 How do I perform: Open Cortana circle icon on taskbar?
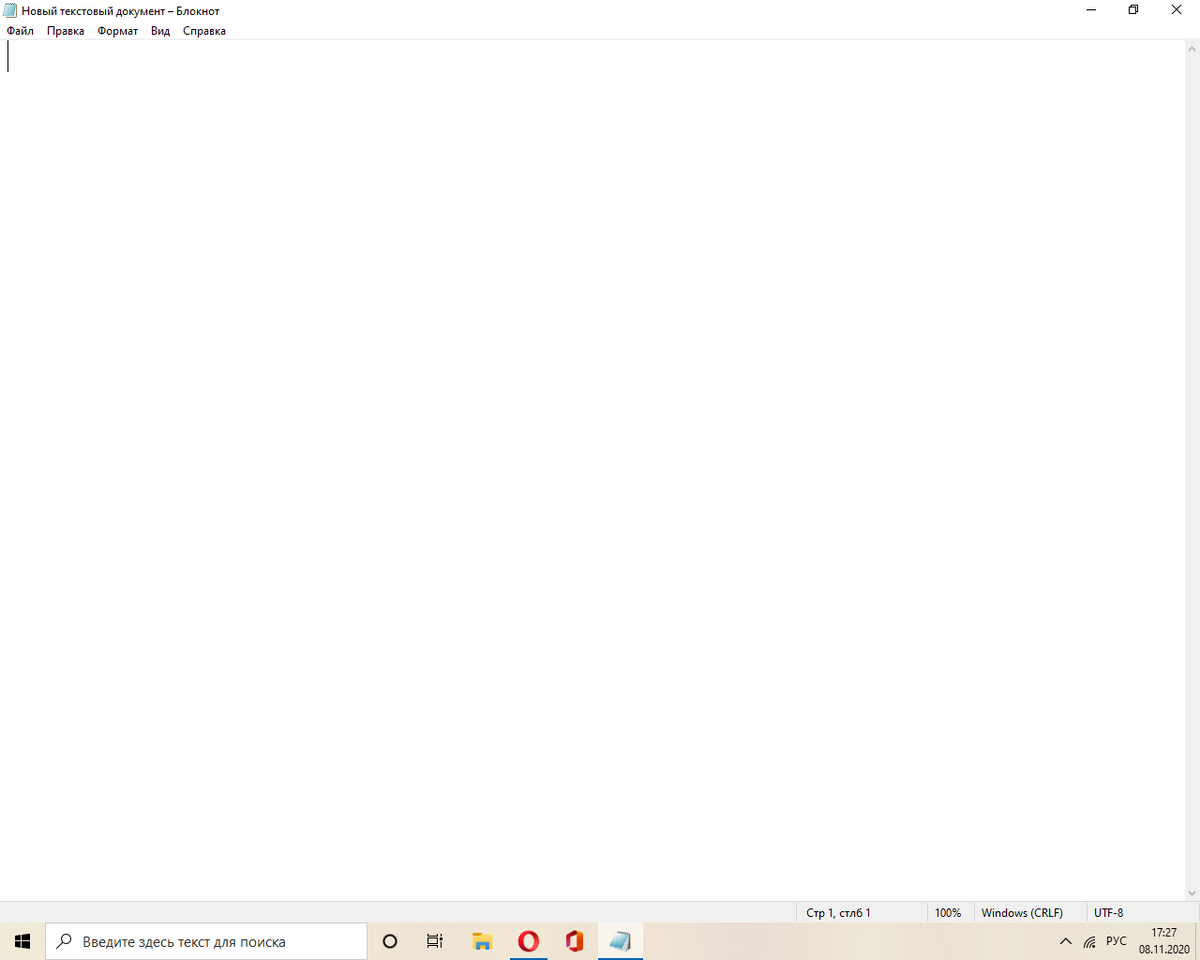coord(390,941)
